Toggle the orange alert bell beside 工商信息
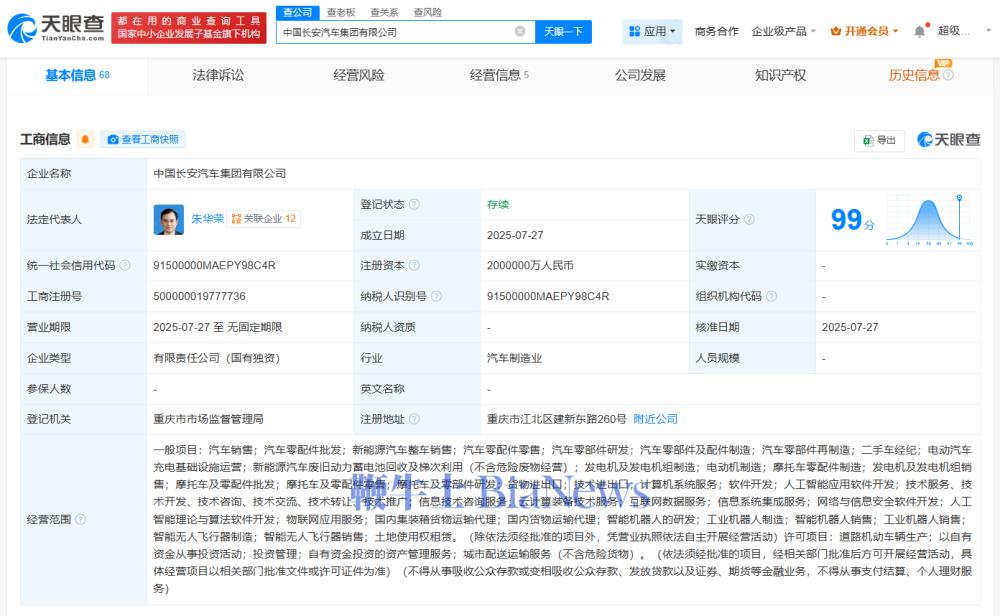This screenshot has height=616, width=1000. [85, 139]
